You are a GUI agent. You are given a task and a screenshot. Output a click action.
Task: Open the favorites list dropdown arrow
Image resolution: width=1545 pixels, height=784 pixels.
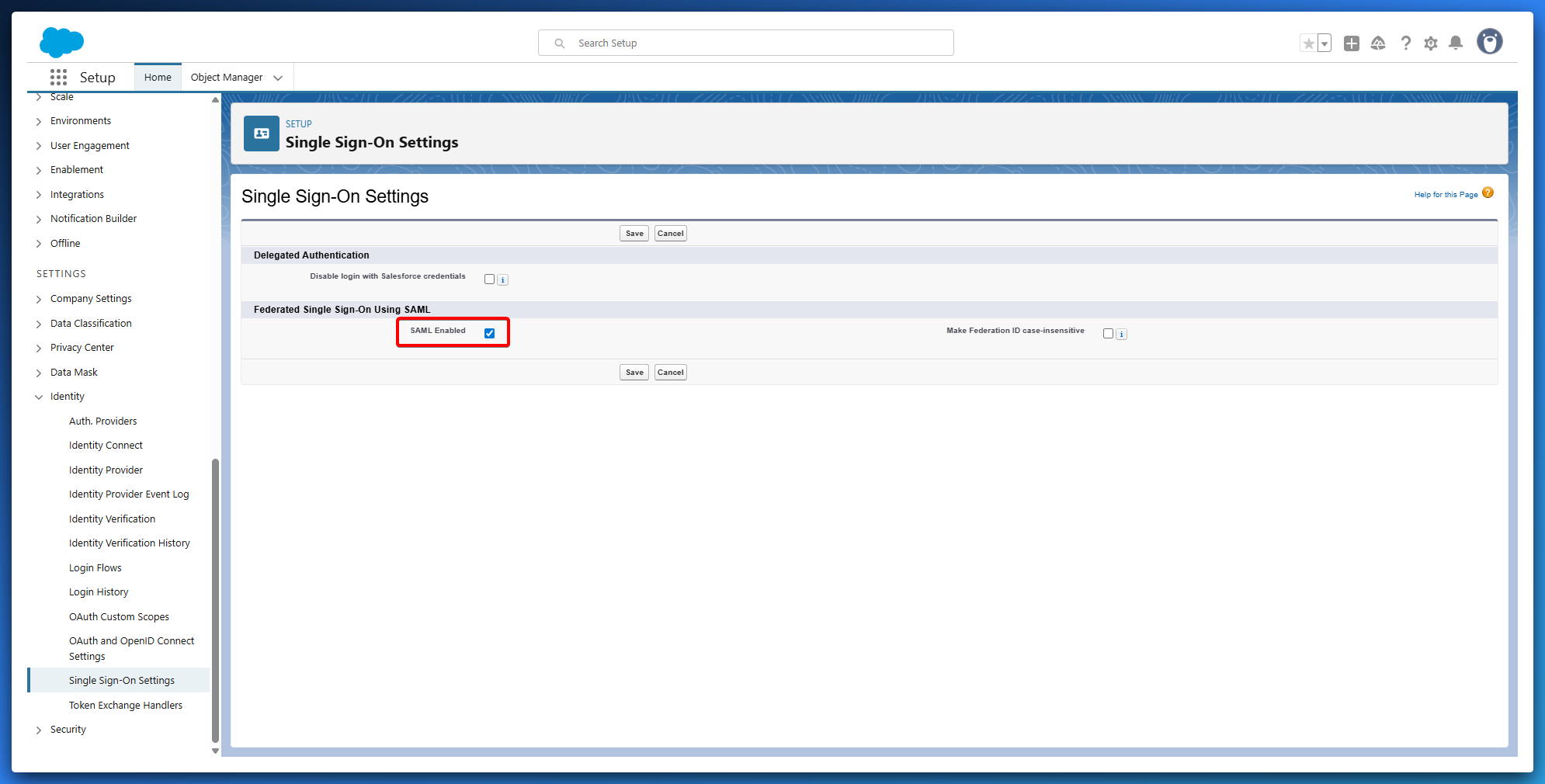pyautogui.click(x=1325, y=43)
